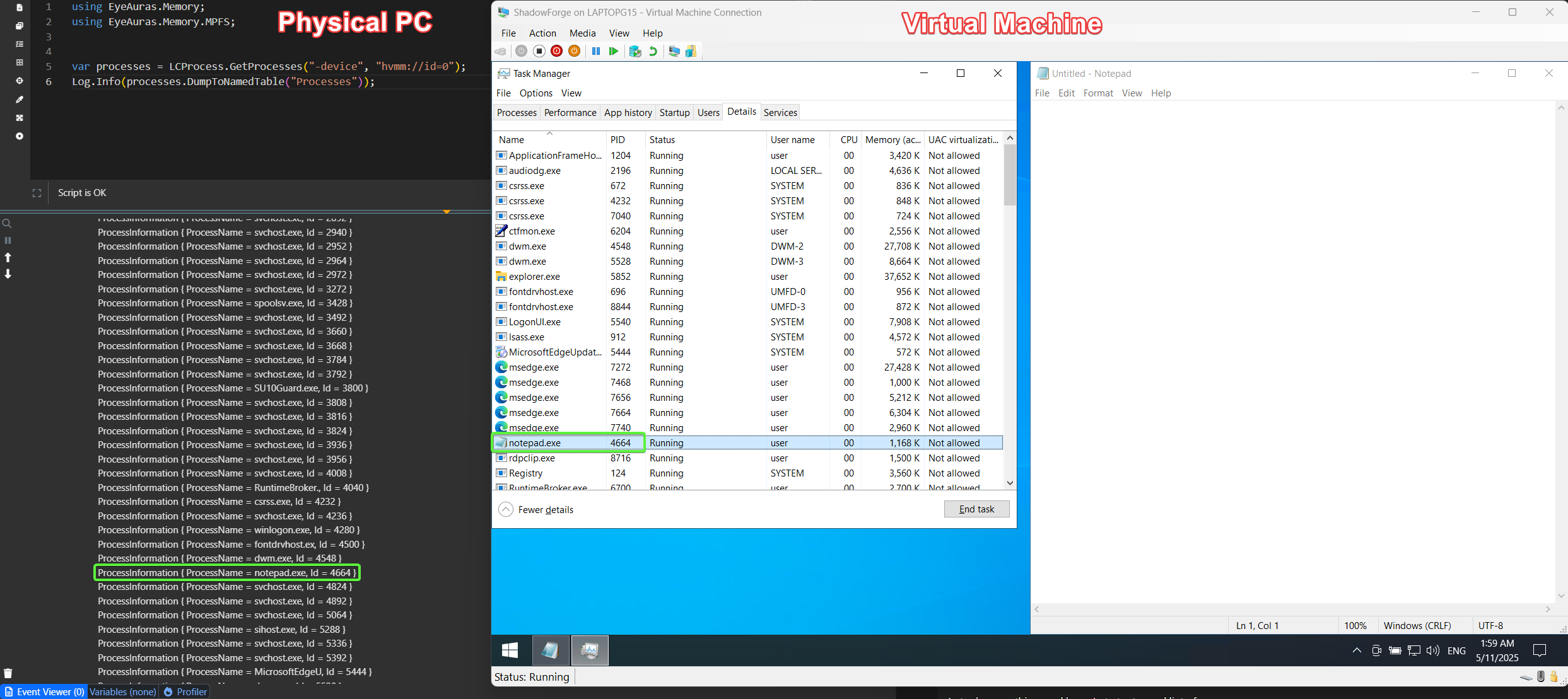Click scroll down arrow in Task Manager list
The height and width of the screenshot is (699, 1568).
coord(1010,483)
